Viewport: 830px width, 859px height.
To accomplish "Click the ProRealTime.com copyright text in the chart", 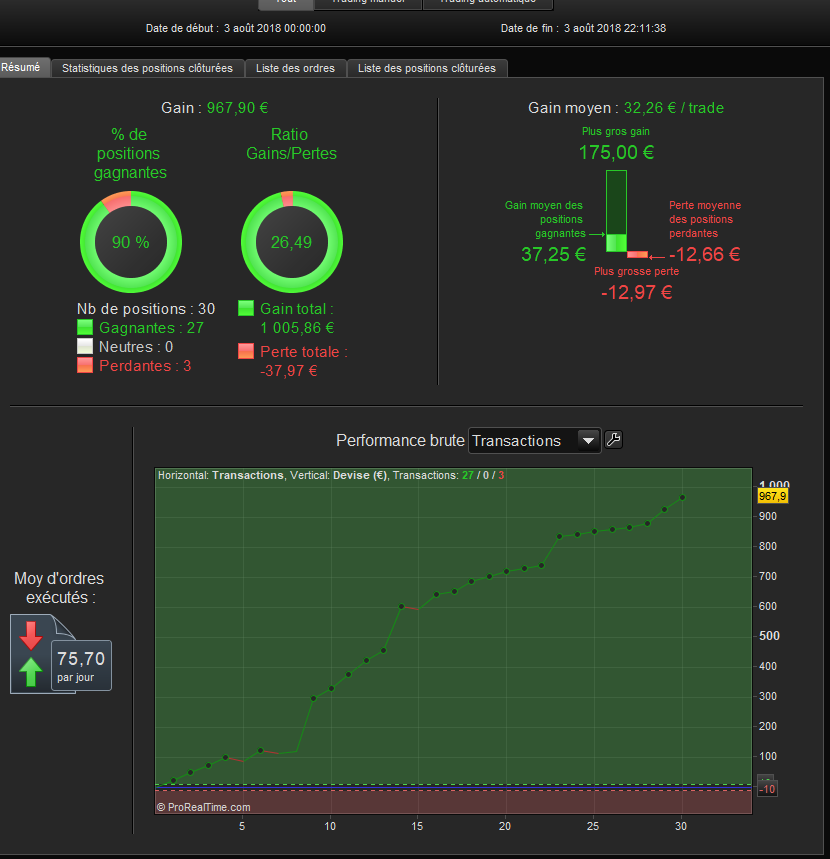I will (203, 808).
